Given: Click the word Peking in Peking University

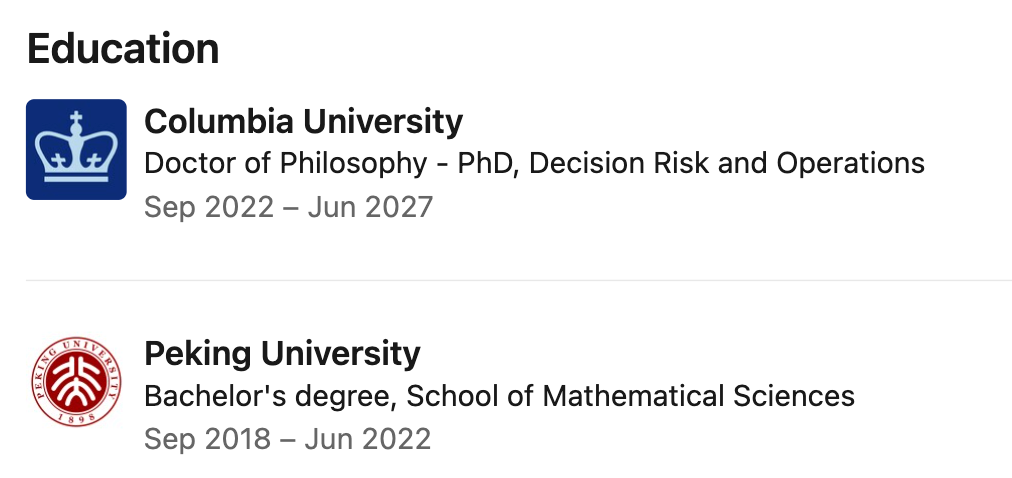Looking at the screenshot, I should (197, 354).
